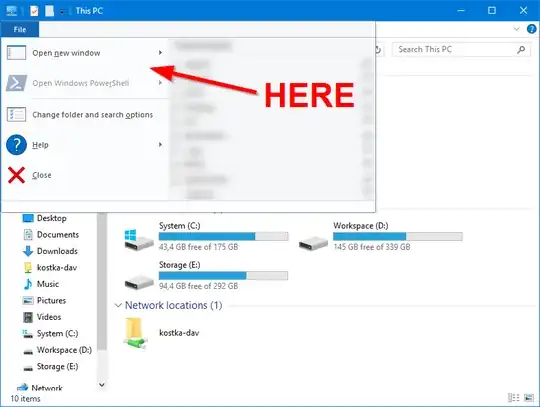Screen dimensions: 540x407
Task: Select Open new window menu entry
Action: coord(85,53)
